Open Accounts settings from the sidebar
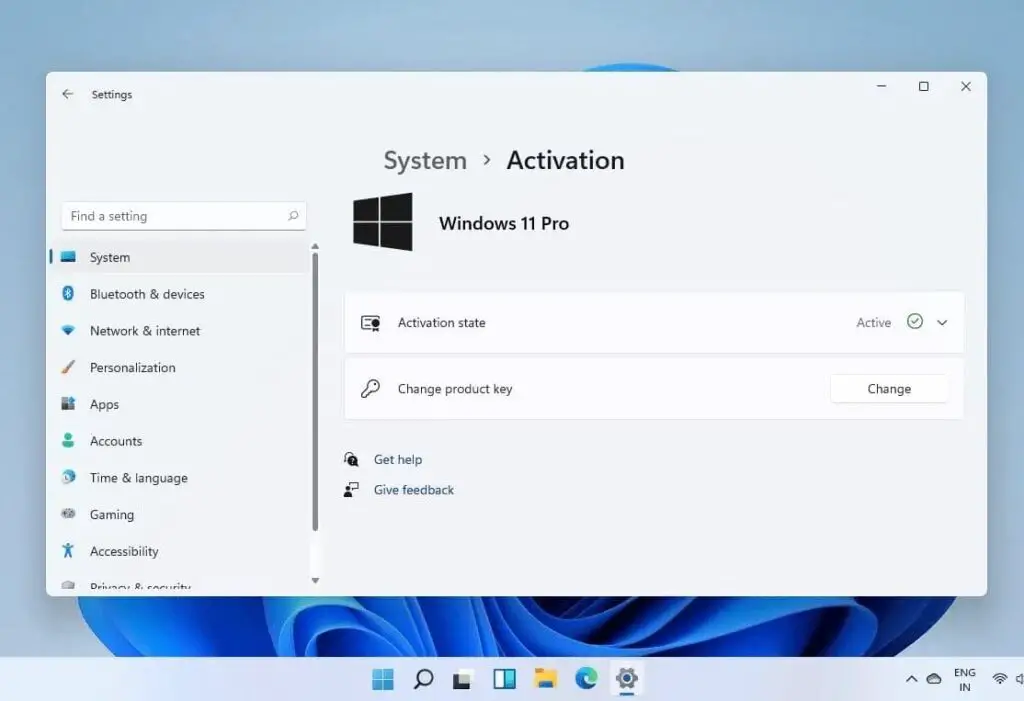Screen dimensions: 1024x701 point(116,441)
